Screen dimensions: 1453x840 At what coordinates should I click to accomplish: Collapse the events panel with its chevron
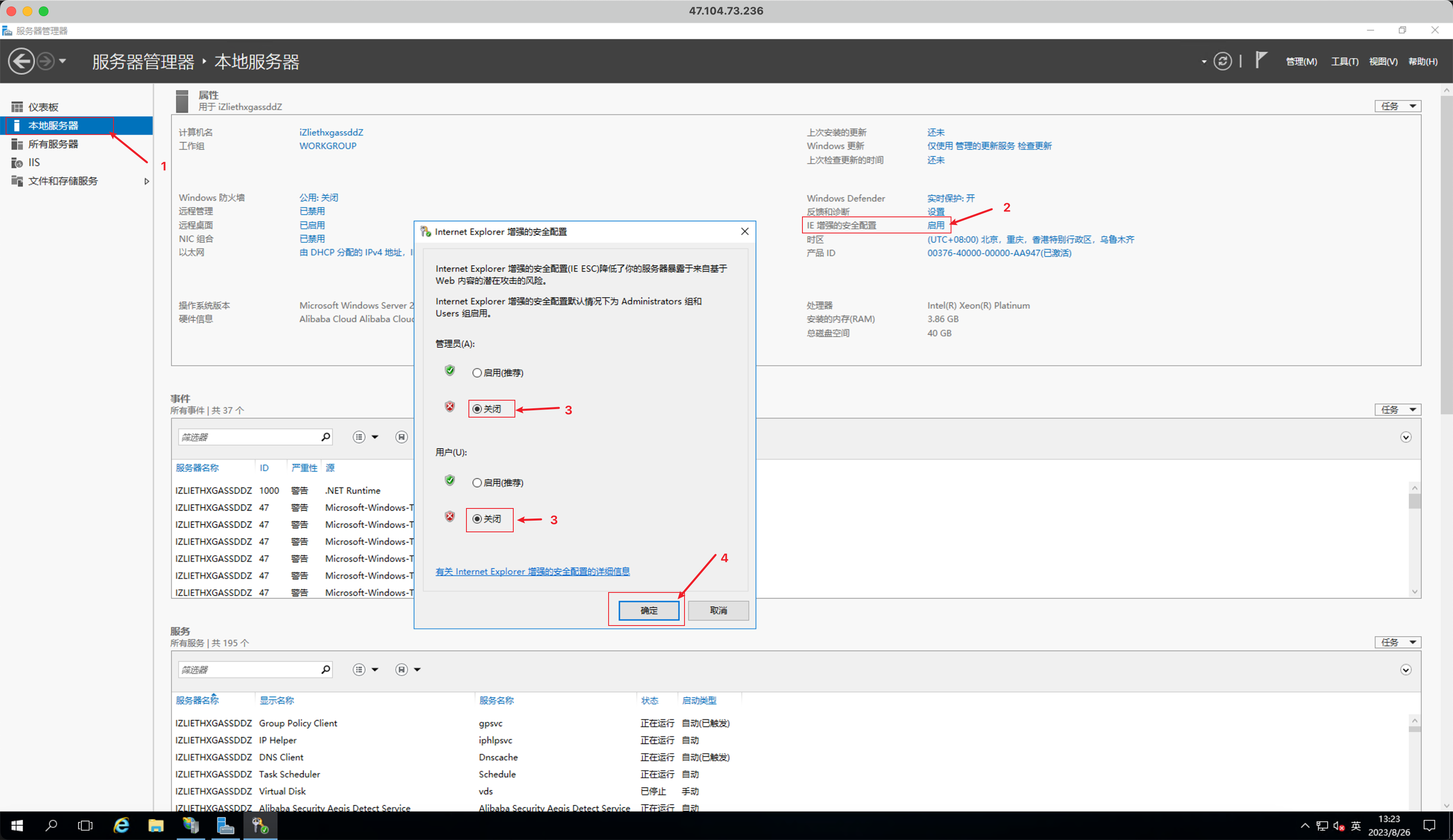[x=1406, y=437]
